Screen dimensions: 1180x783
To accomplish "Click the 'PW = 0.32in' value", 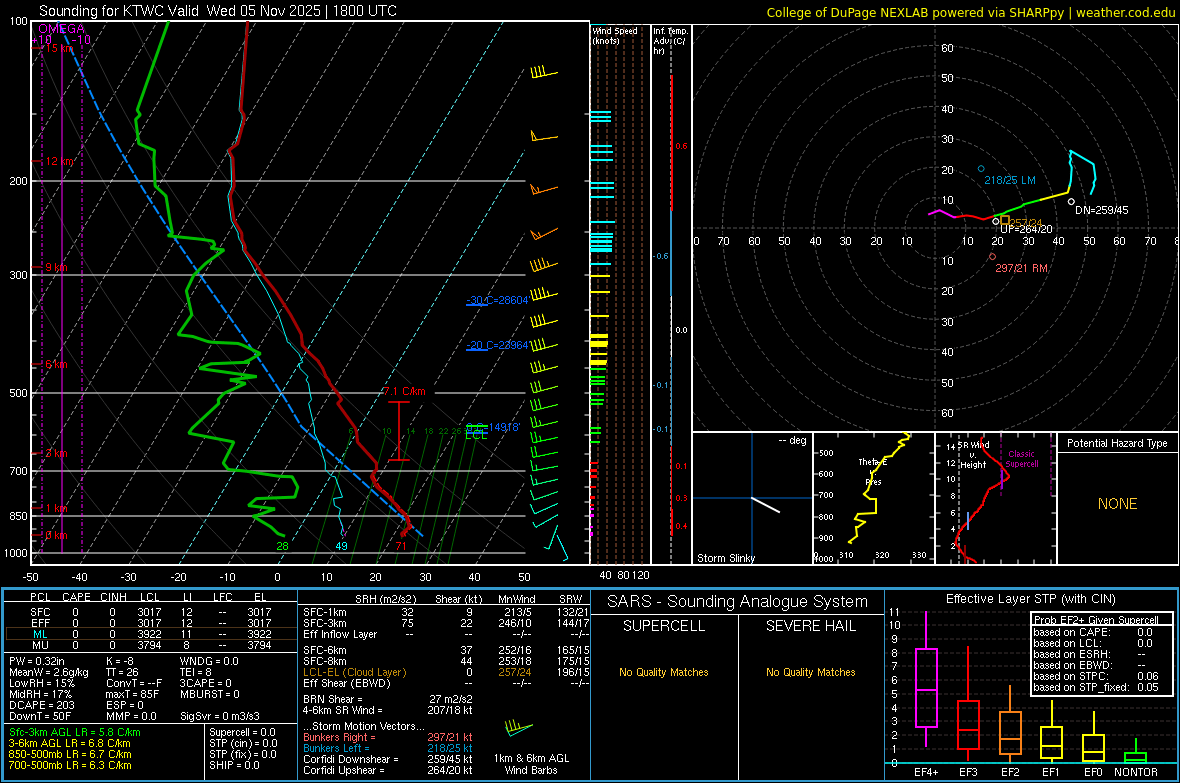I will tap(38, 661).
